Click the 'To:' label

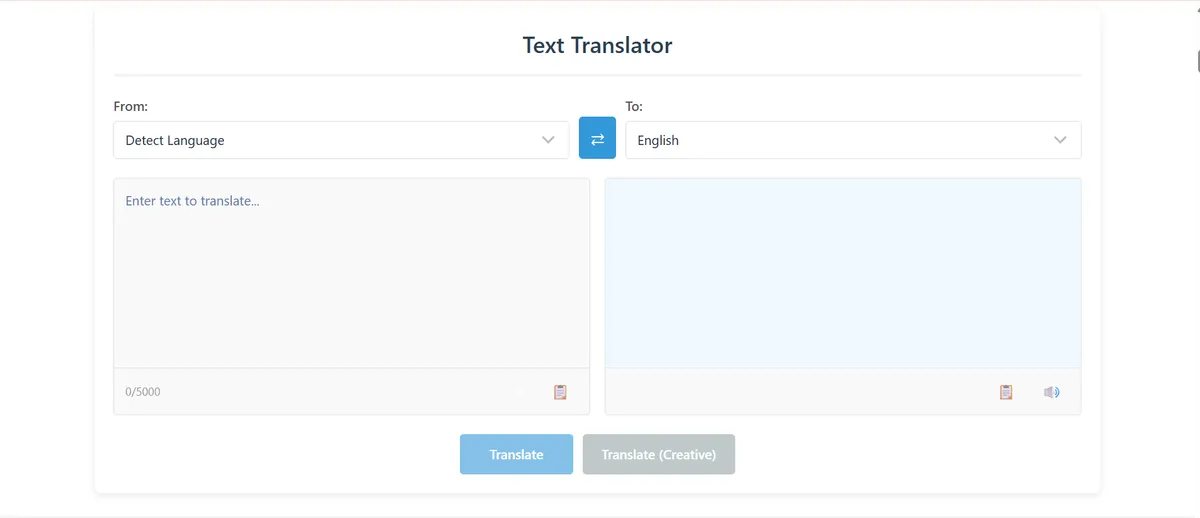coord(634,106)
